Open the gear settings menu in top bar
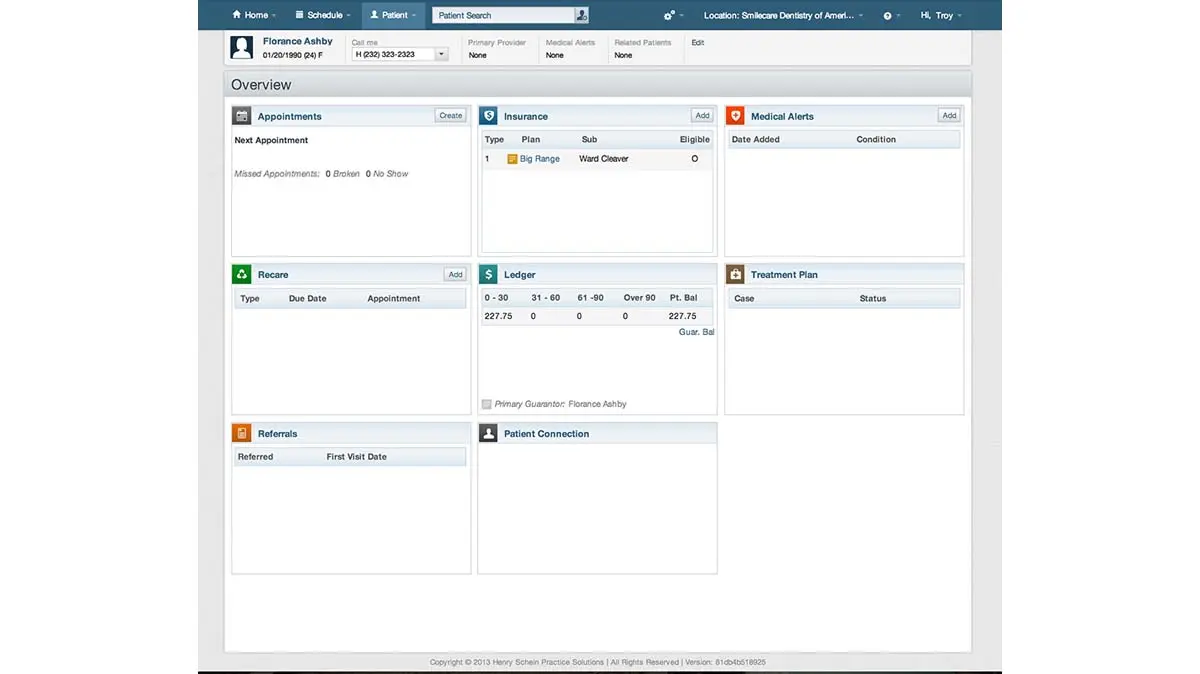1200x674 pixels. point(666,15)
